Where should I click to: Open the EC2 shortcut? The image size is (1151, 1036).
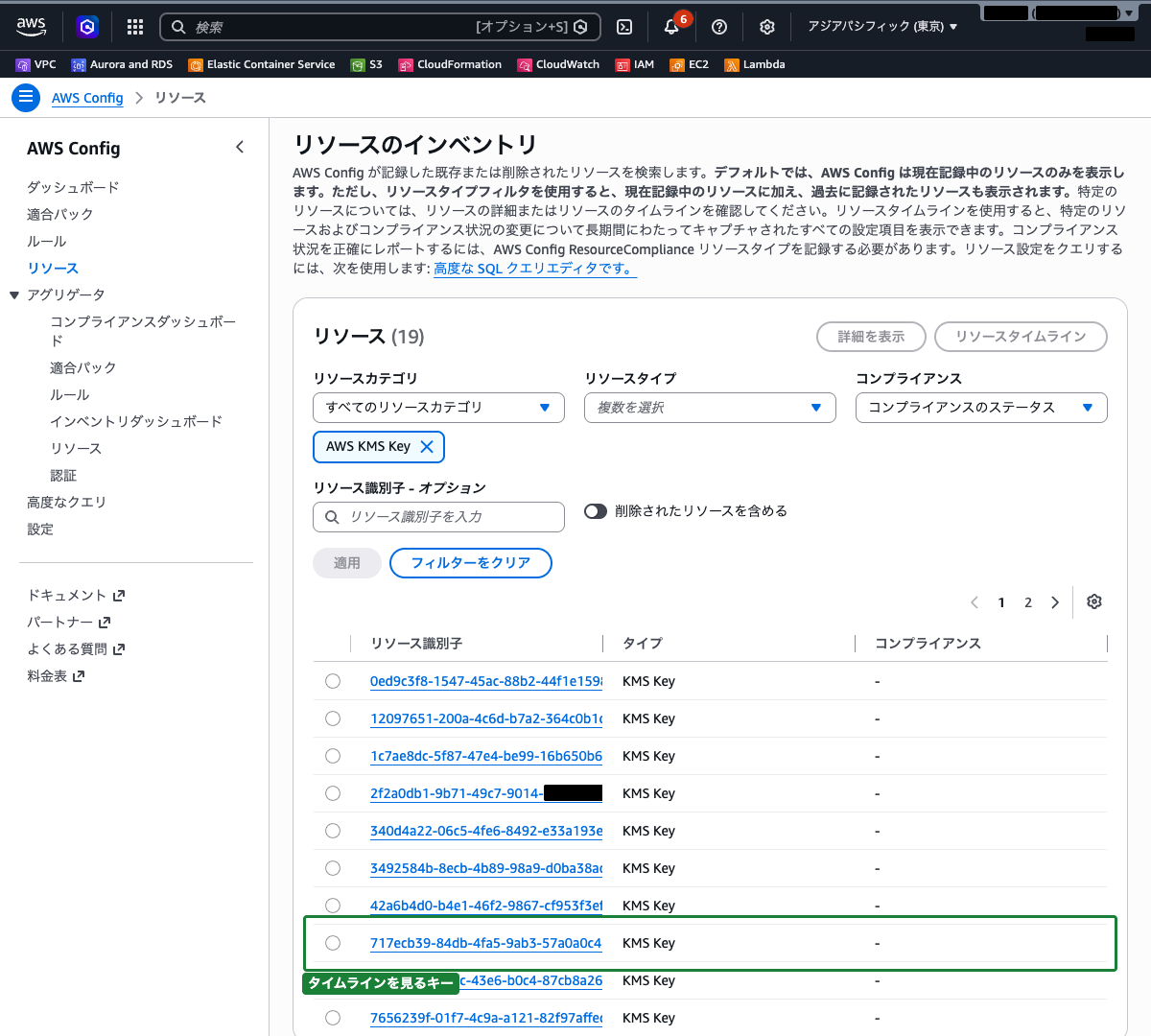coord(690,64)
